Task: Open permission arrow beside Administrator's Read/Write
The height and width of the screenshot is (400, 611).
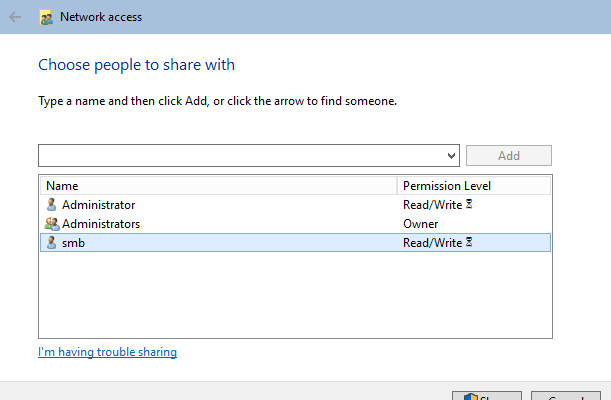Action: (x=469, y=204)
